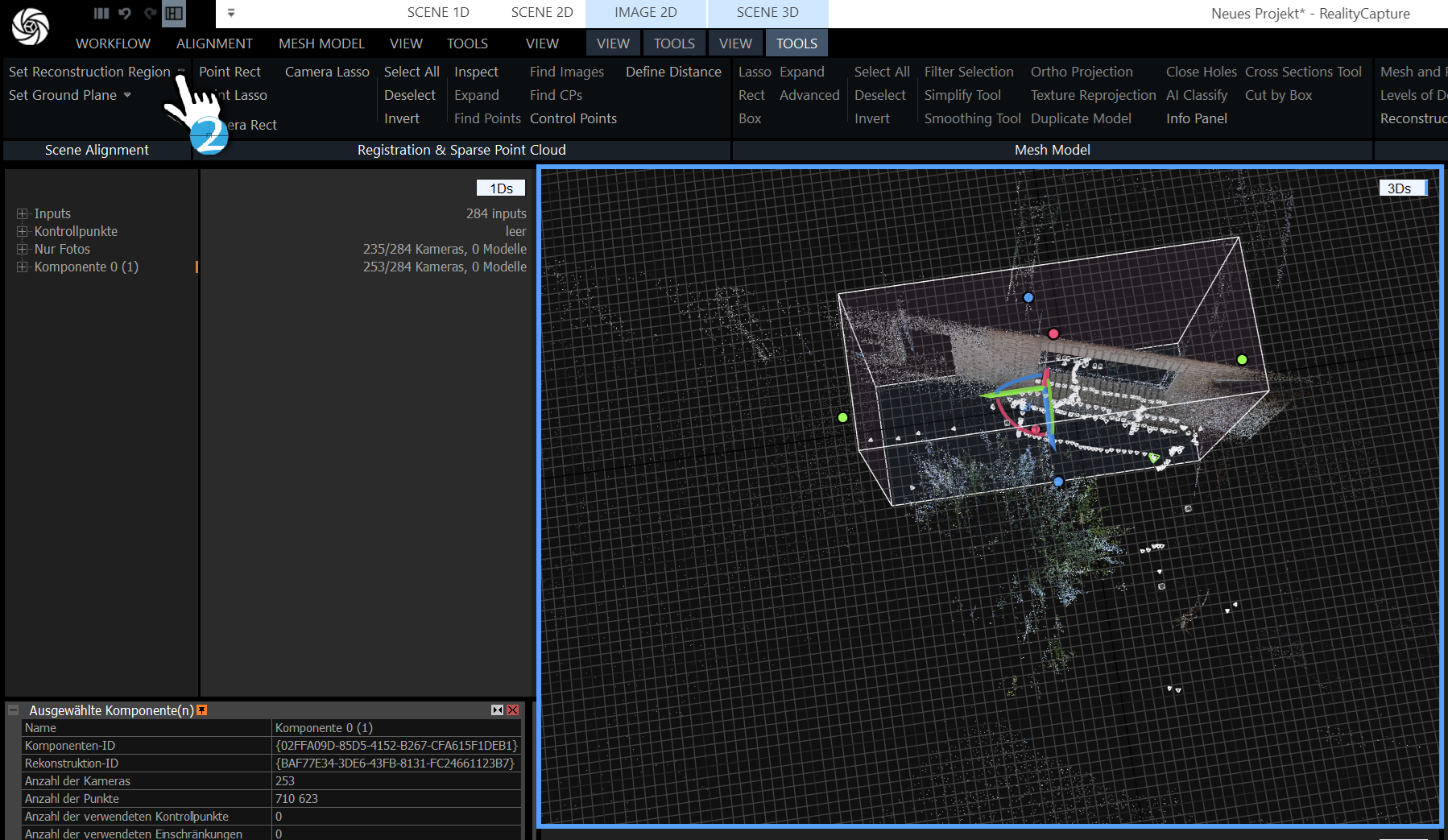
Task: Click Advanced in Mesh Model section
Action: tap(809, 95)
